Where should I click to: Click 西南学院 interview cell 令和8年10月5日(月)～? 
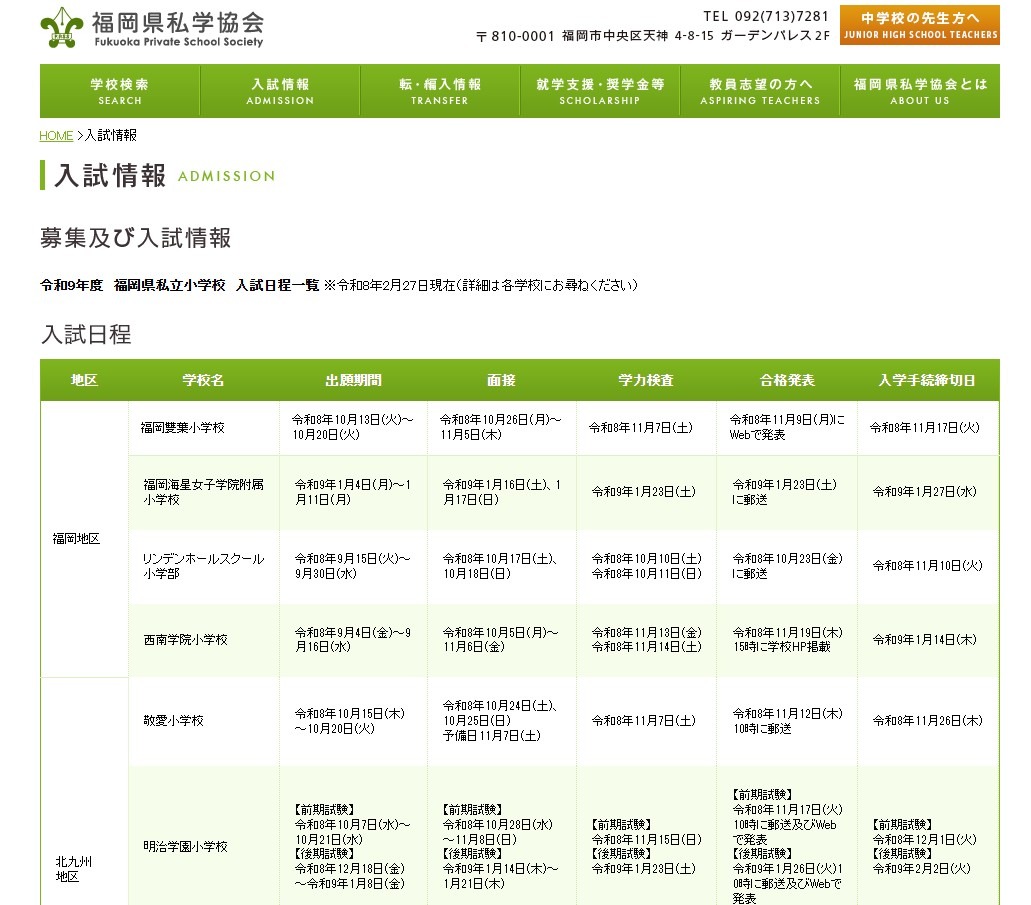tap(500, 639)
